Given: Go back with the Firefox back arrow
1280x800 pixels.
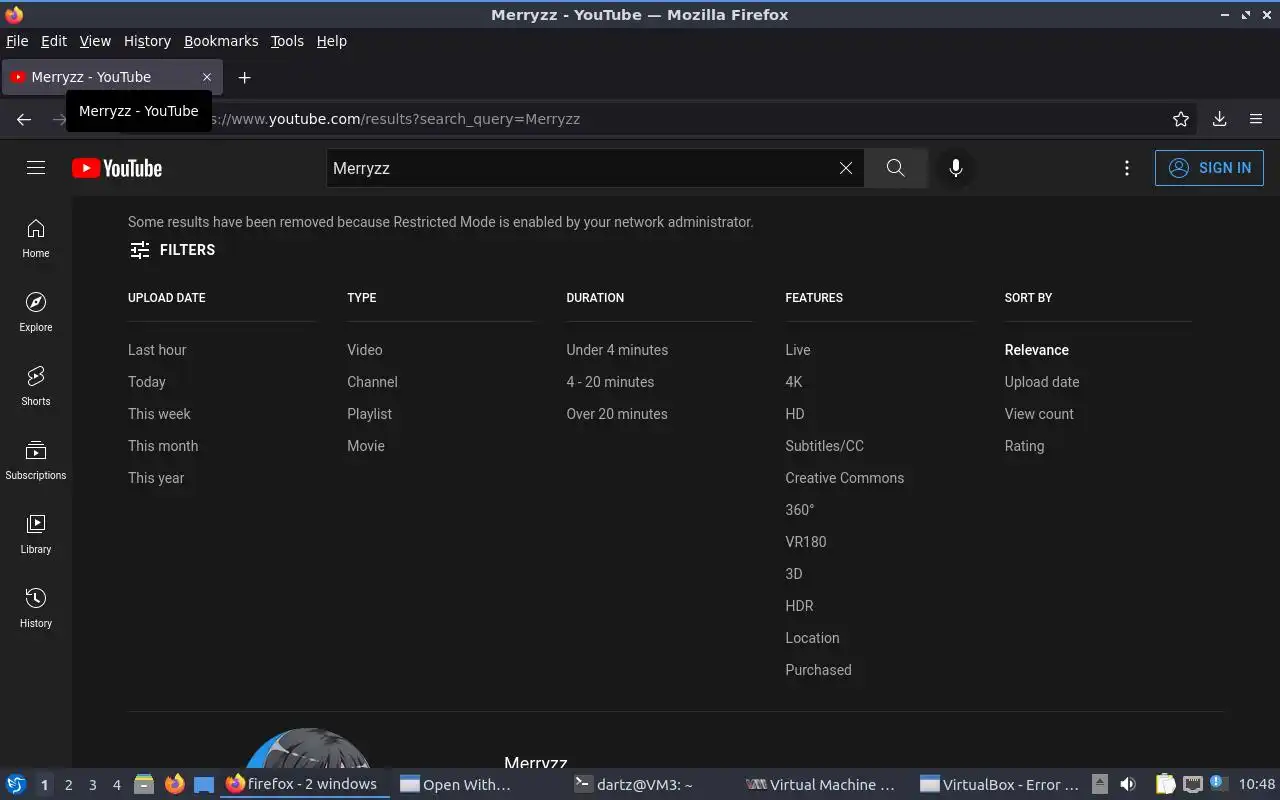Looking at the screenshot, I should pyautogui.click(x=24, y=119).
